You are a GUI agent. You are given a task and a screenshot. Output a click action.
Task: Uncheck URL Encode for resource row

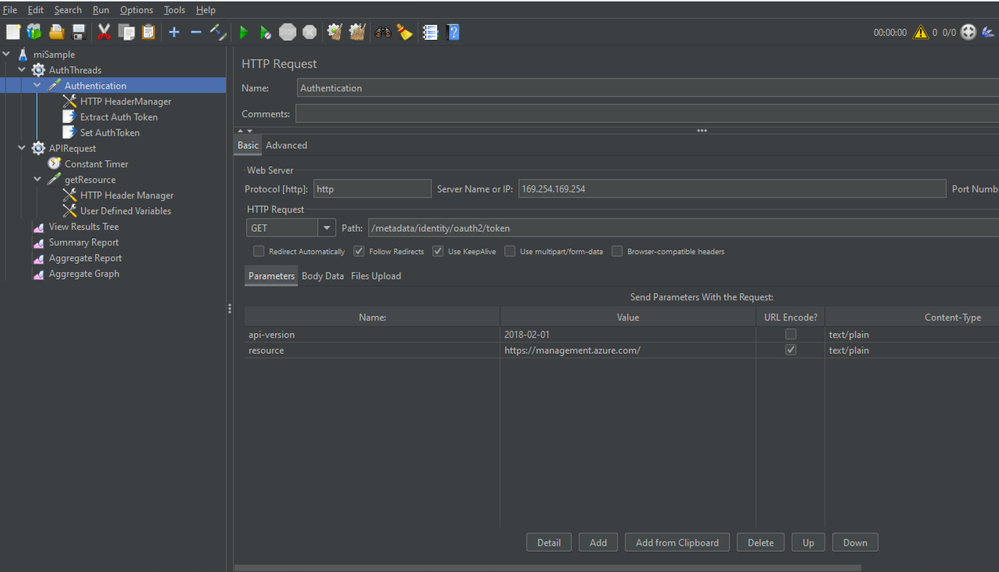(791, 350)
